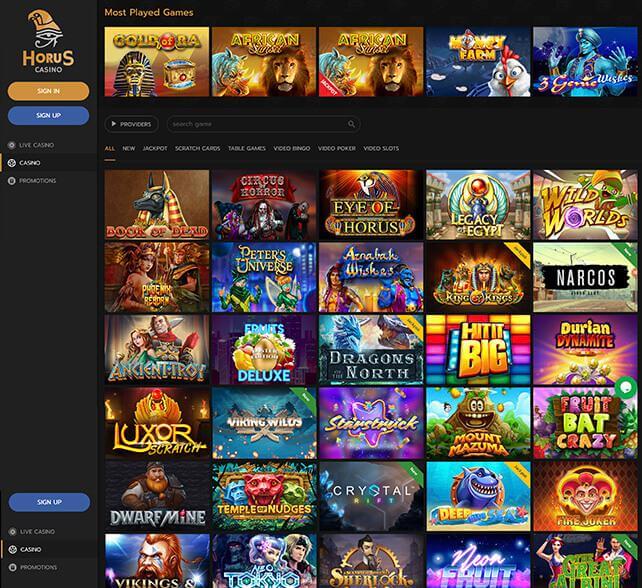Viewport: 642px width, 588px height.
Task: Open Deep Blue Sea game
Action: click(478, 496)
